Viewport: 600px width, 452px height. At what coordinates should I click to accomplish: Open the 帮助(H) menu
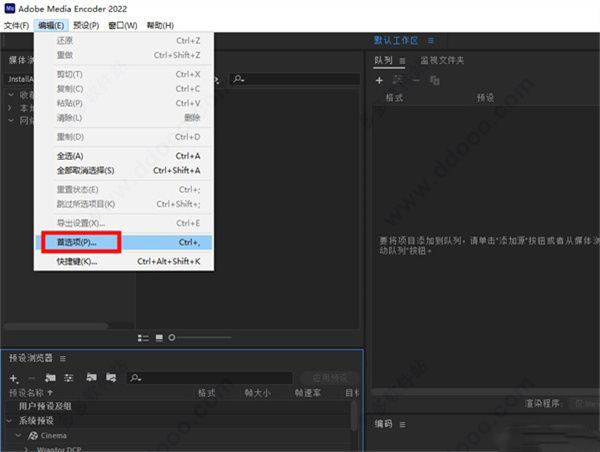(x=160, y=26)
